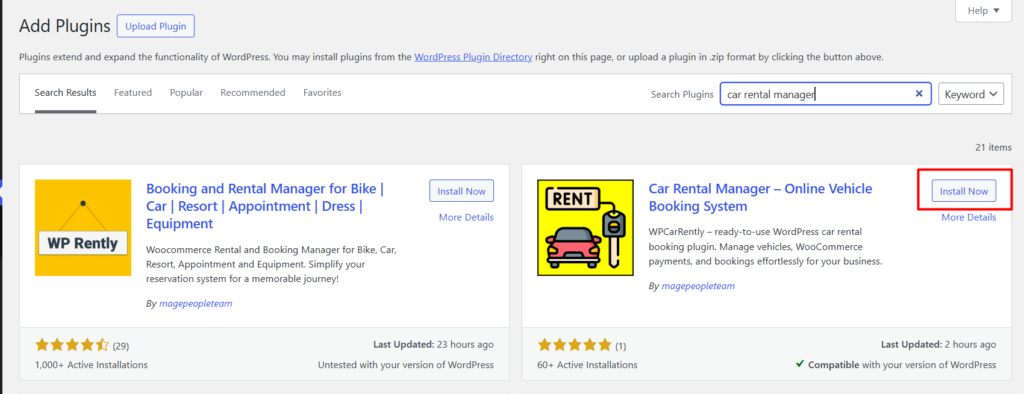Open Car Rental Manager plugin thumbnail
Image resolution: width=1024 pixels, height=394 pixels.
[x=585, y=227]
